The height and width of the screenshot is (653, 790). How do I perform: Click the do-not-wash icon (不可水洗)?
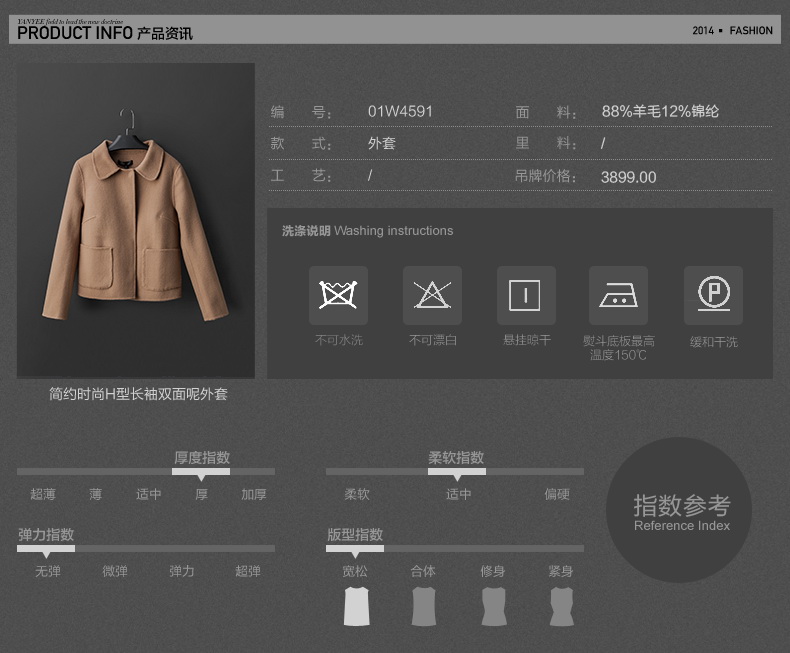338,295
